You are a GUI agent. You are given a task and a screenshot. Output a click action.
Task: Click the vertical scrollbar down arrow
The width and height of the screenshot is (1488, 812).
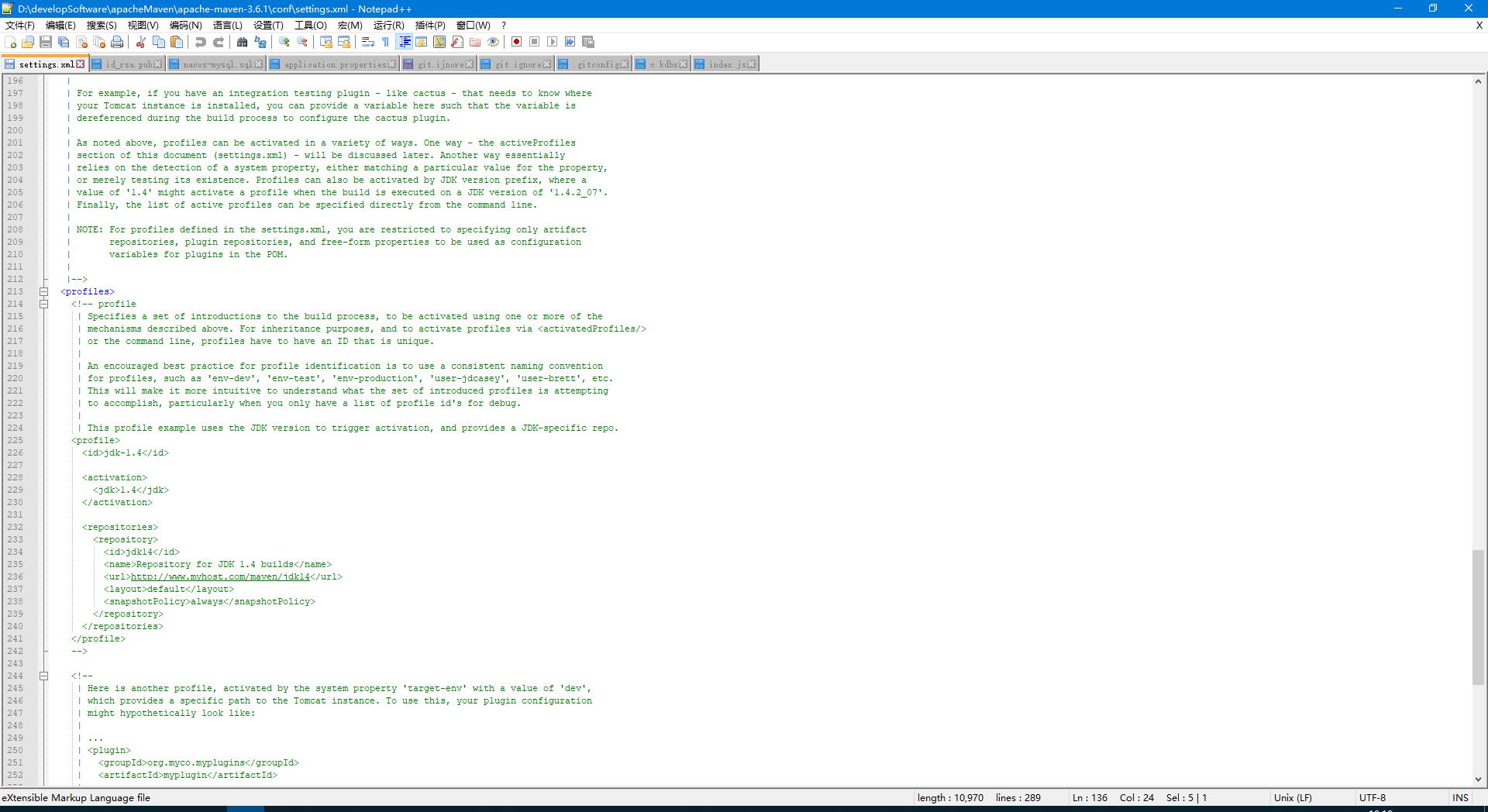point(1479,779)
